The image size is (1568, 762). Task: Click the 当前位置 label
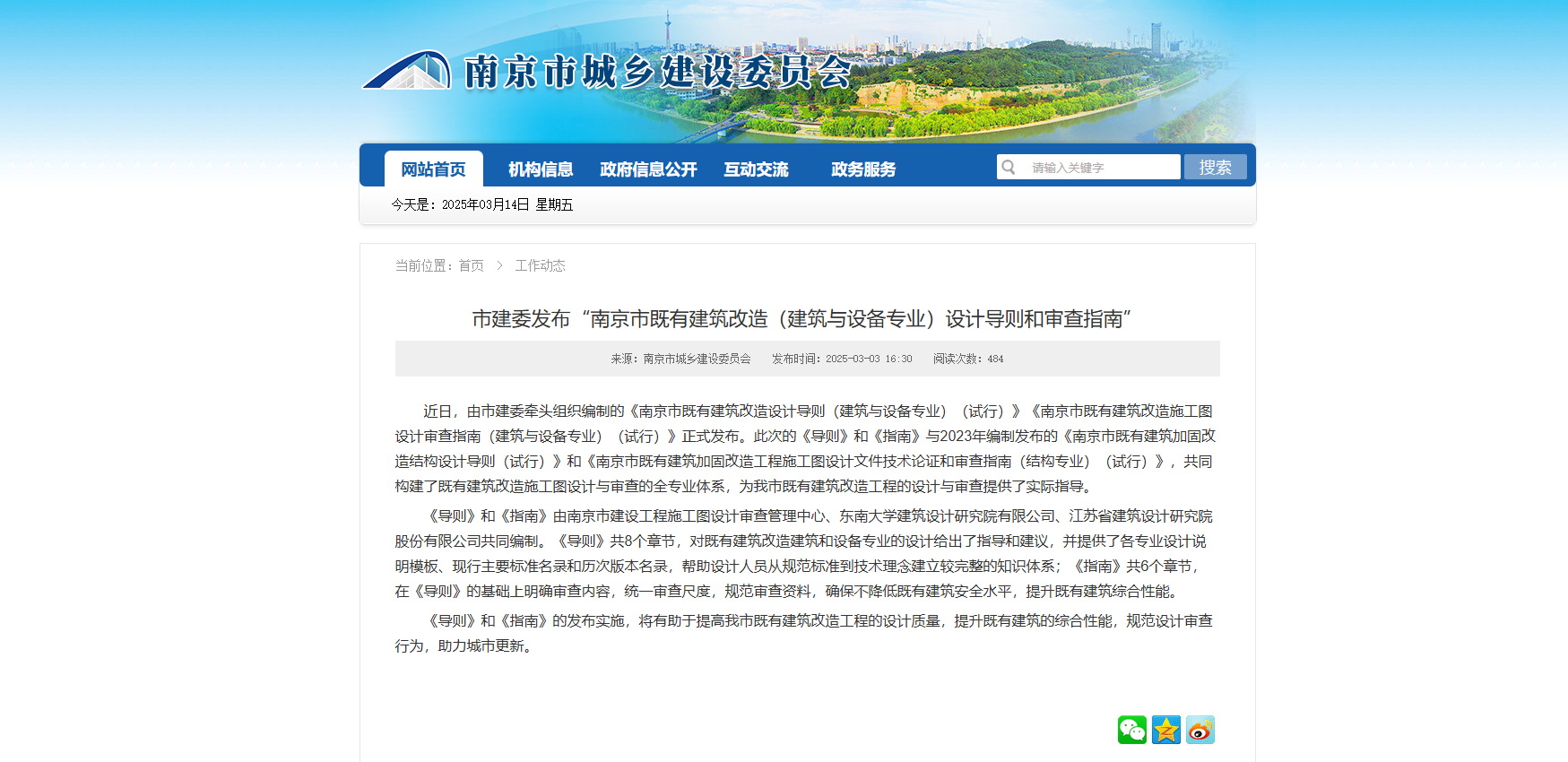423,265
